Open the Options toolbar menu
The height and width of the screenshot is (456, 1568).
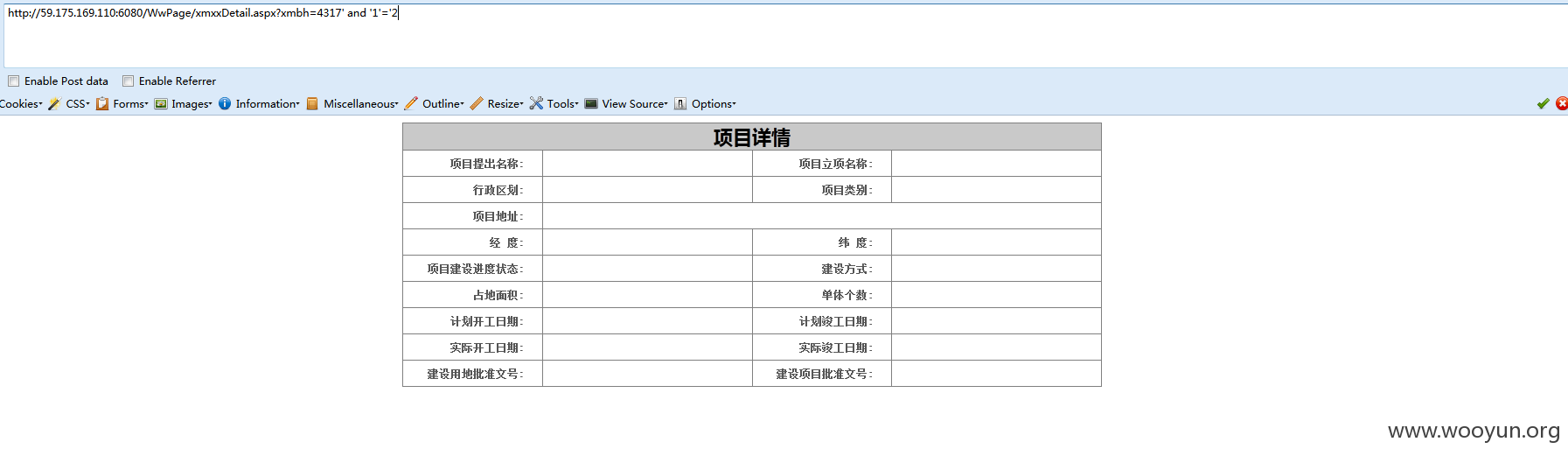714,104
